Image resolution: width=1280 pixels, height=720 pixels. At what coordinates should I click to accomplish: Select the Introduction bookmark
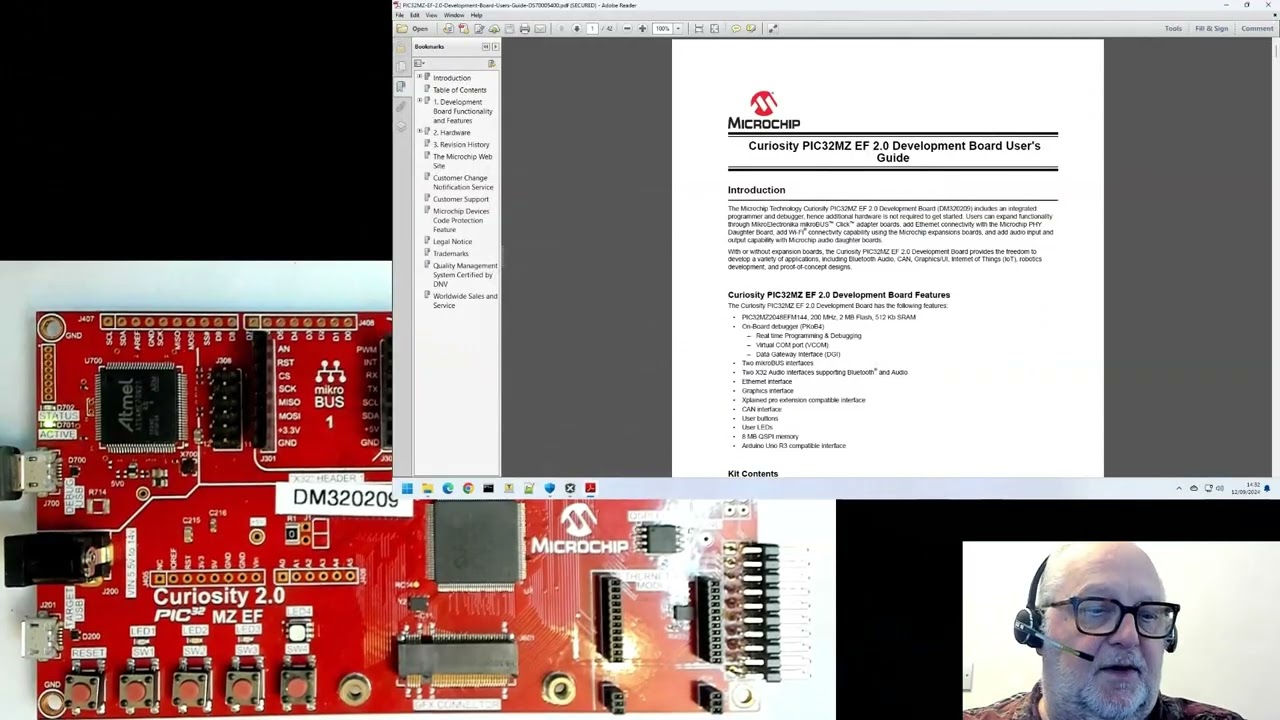tap(451, 78)
